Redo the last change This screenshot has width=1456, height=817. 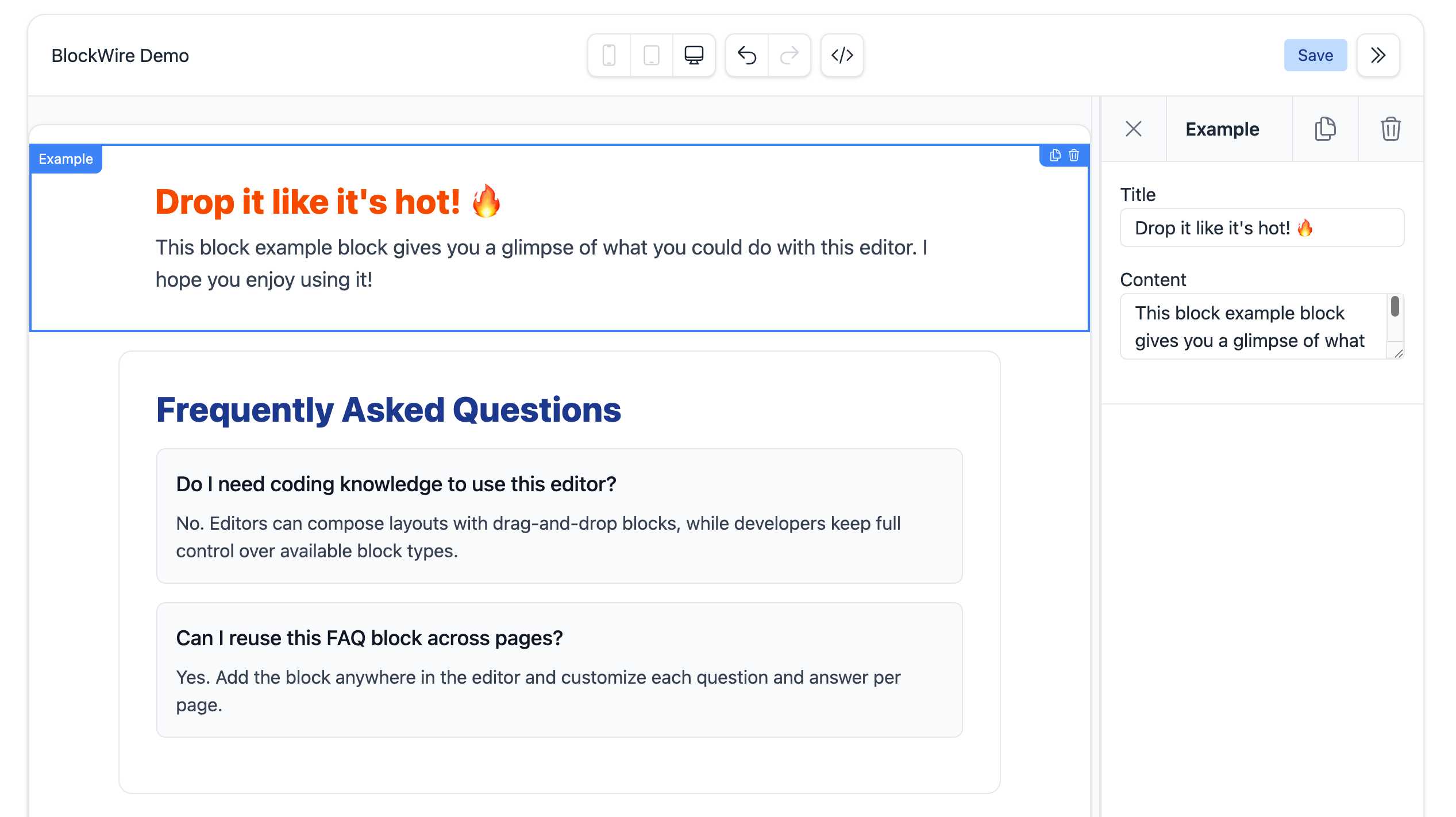coord(789,55)
